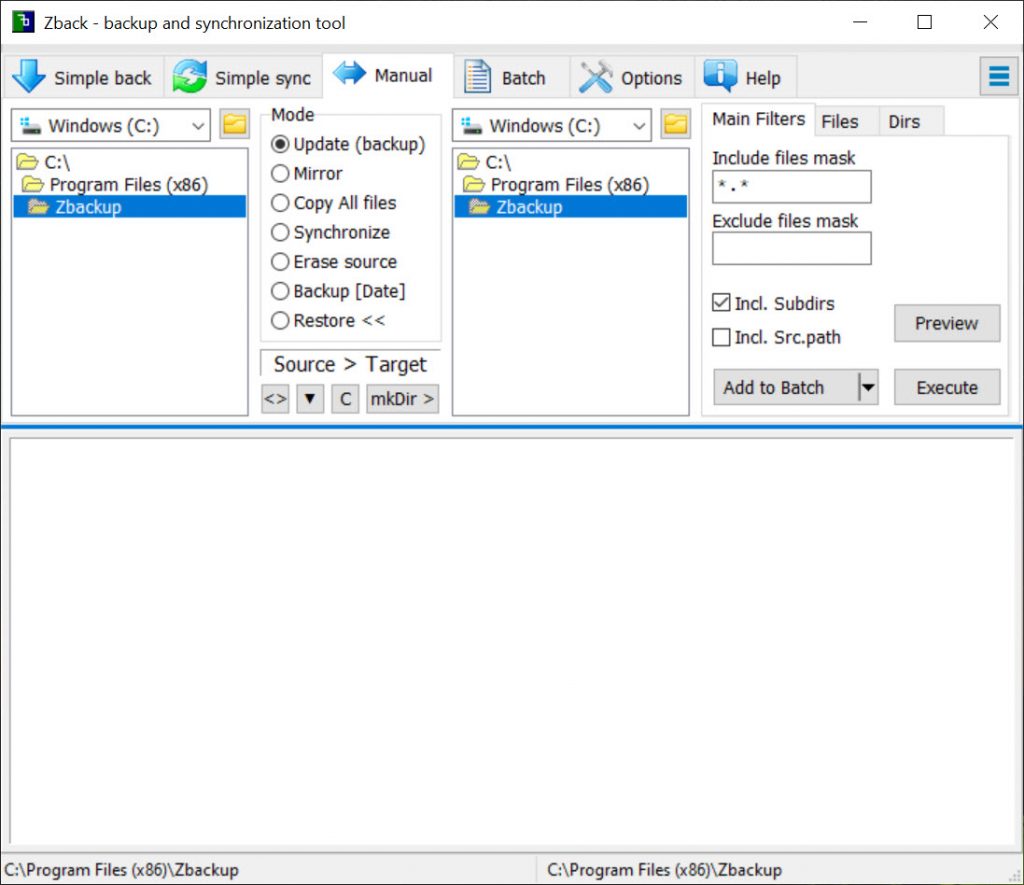This screenshot has height=885, width=1024.
Task: Click the Preview button
Action: (x=946, y=323)
